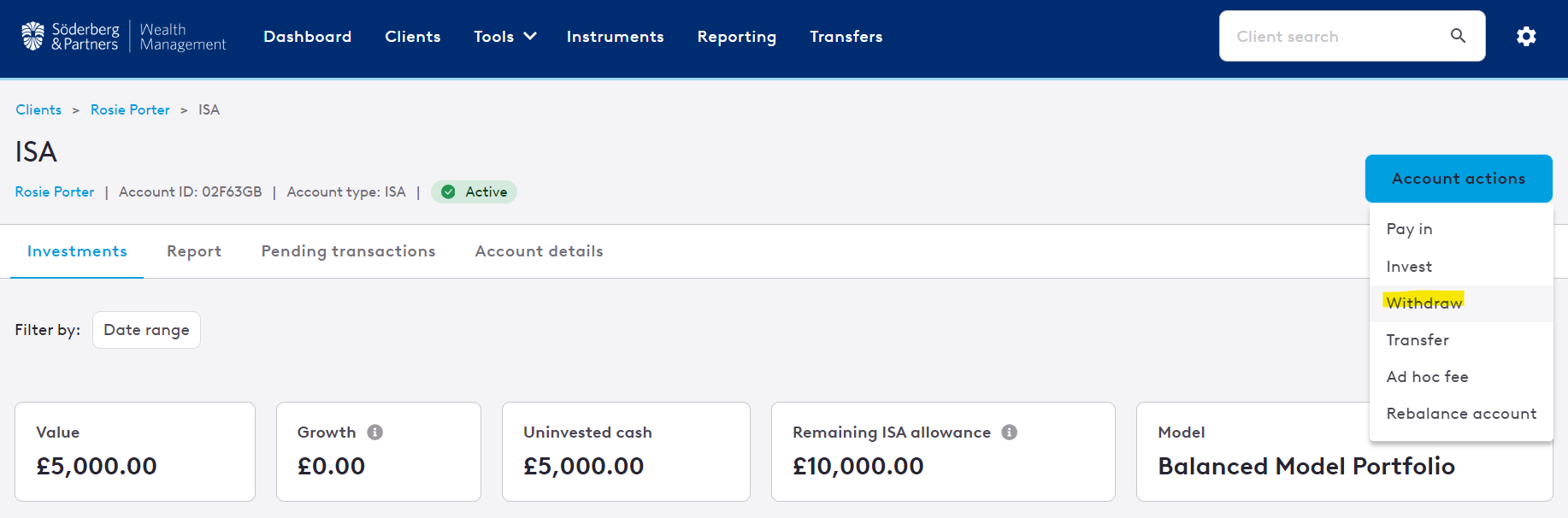Viewport: 1568px width, 518px height.
Task: Click the Söderberg & Partners logo
Action: pos(123,37)
